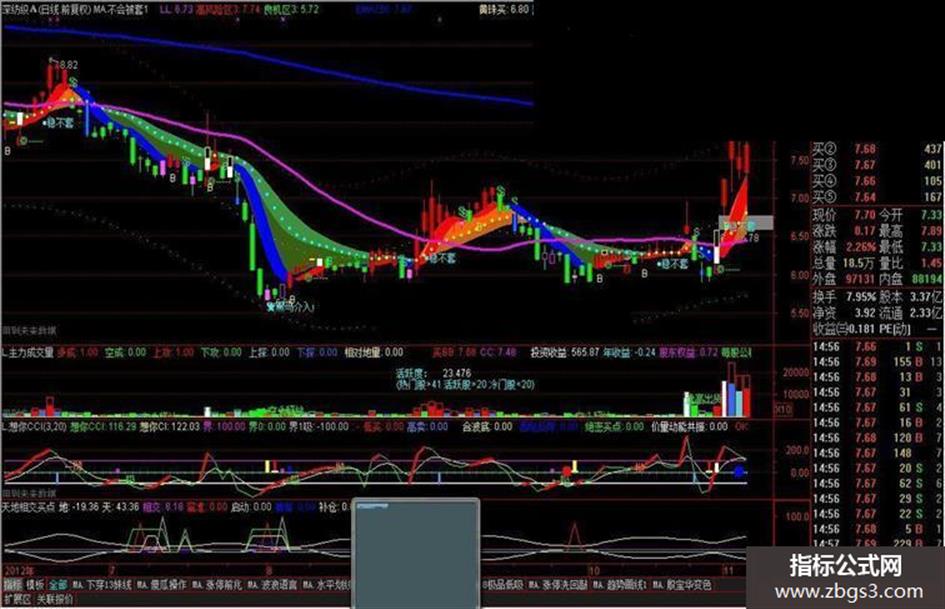945x609 pixels.
Task: Open the 关联报价 button
Action: point(55,599)
